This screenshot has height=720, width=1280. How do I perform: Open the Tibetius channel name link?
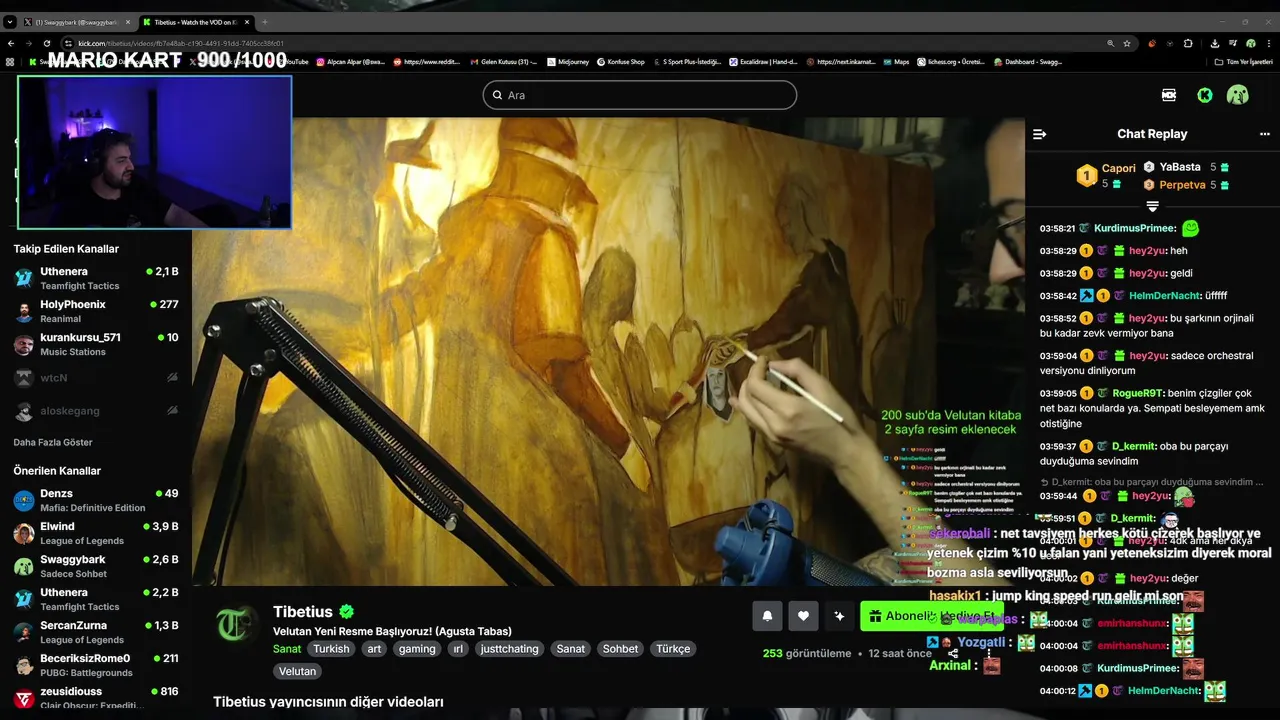(303, 612)
